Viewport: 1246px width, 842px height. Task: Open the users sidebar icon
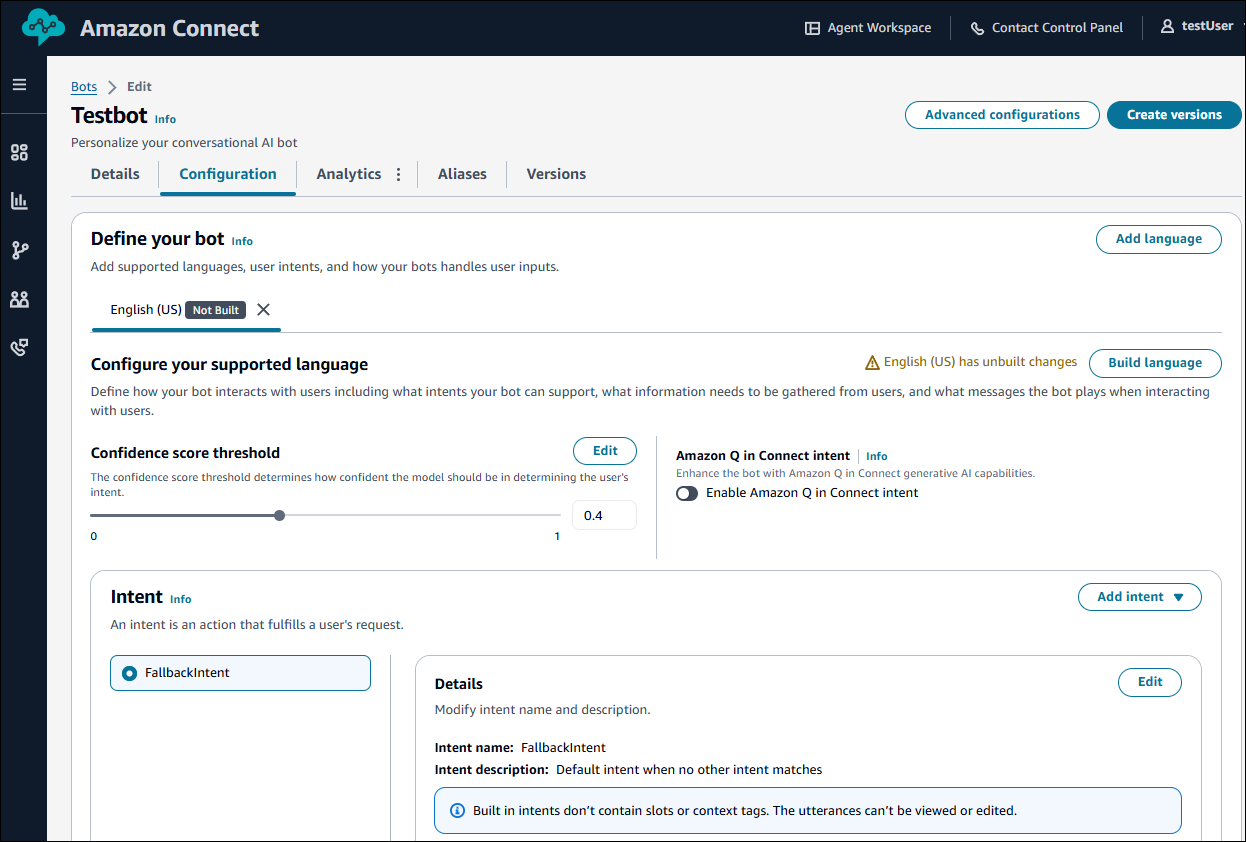(19, 299)
